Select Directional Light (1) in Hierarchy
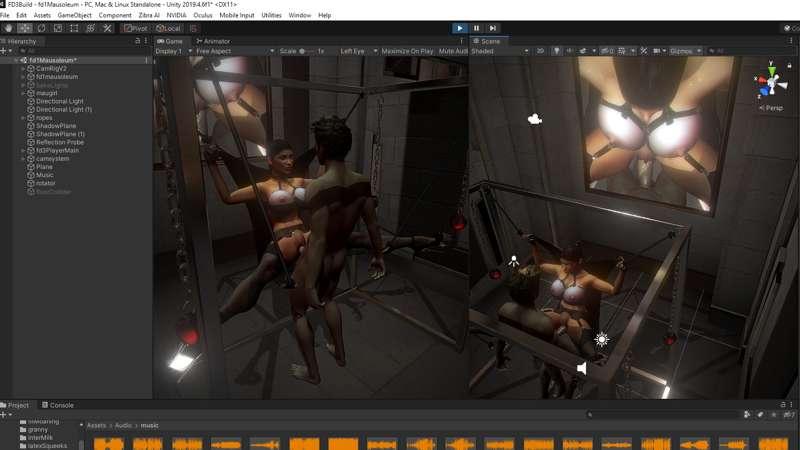Screen dimensions: 800x450 [64, 109]
